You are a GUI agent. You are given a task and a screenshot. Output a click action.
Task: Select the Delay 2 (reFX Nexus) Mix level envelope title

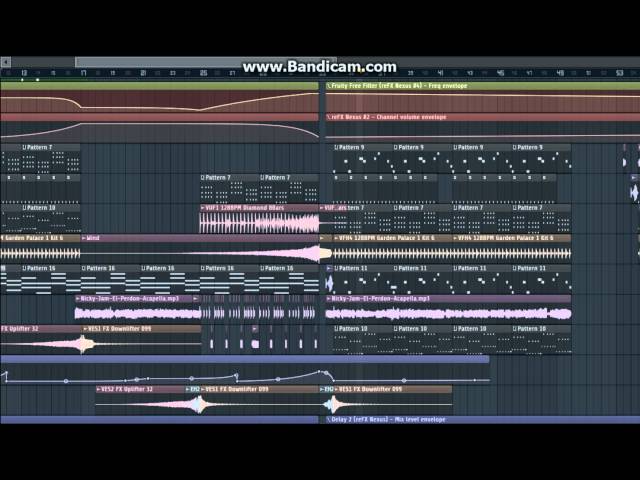coord(388,420)
